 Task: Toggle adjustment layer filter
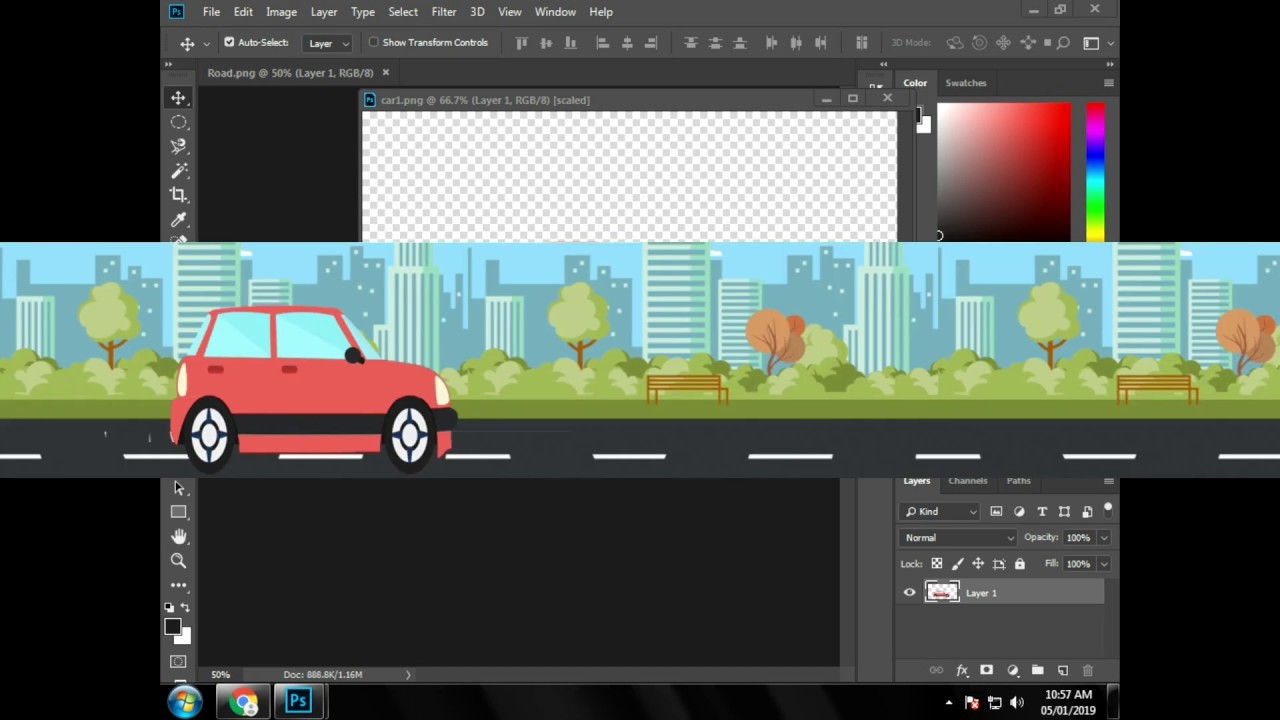1019,511
